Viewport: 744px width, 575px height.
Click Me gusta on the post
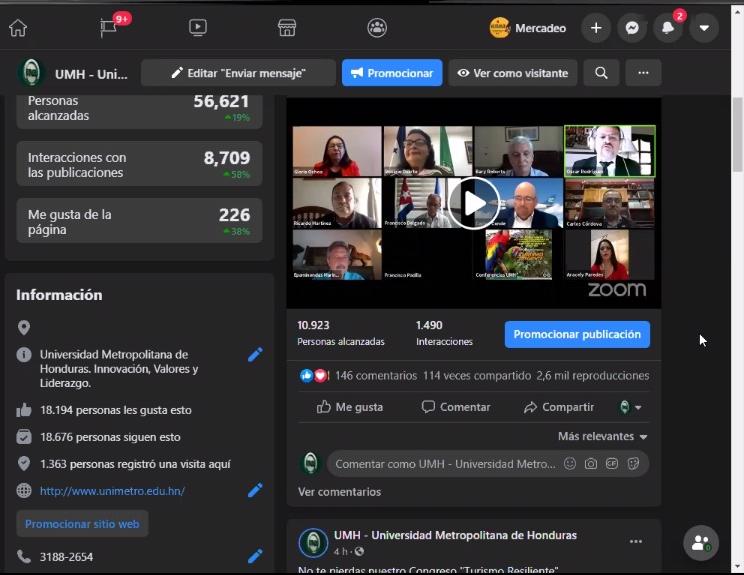(x=350, y=407)
